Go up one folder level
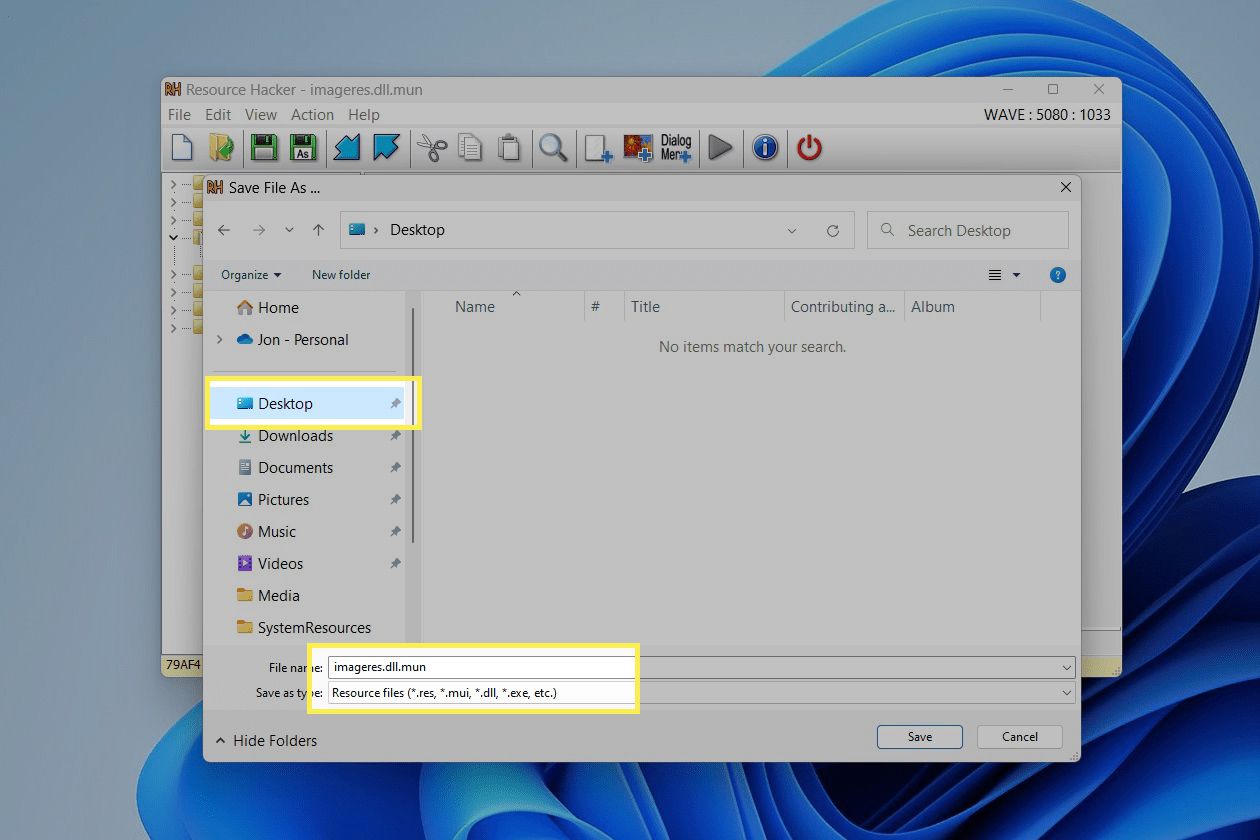1260x840 pixels. (318, 230)
